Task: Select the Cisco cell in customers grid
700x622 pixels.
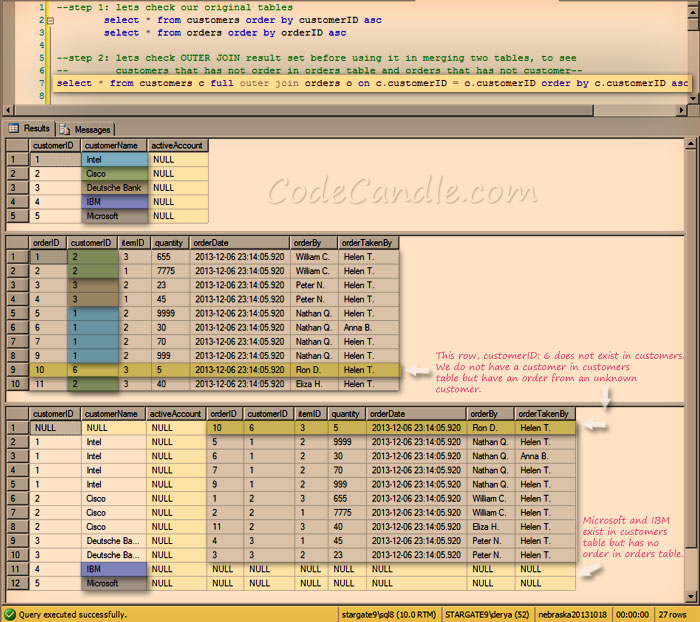Action: 114,174
